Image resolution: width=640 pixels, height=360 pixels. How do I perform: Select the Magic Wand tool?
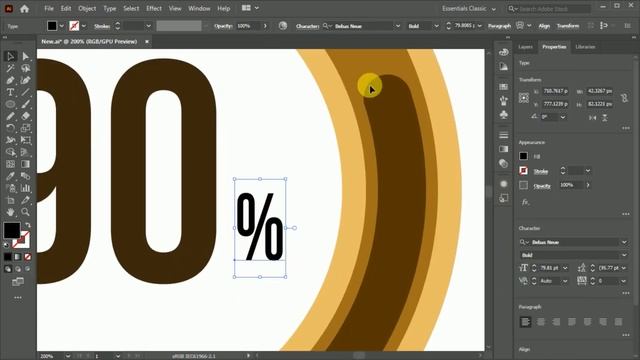10,68
